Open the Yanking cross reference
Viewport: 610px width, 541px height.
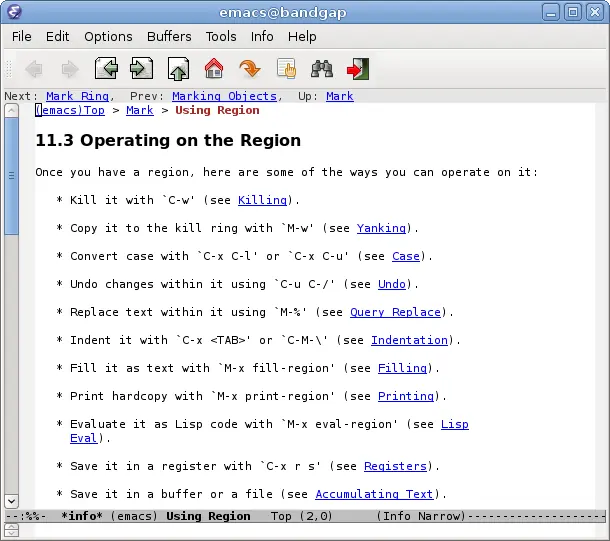pyautogui.click(x=381, y=228)
